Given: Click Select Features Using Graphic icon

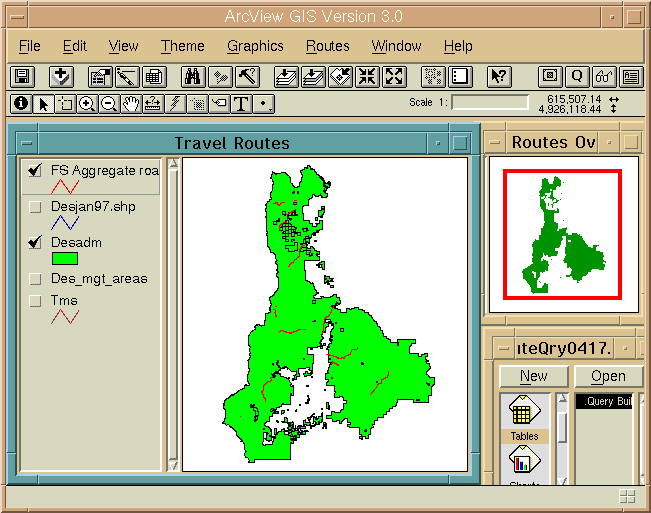Looking at the screenshot, I should (433, 77).
